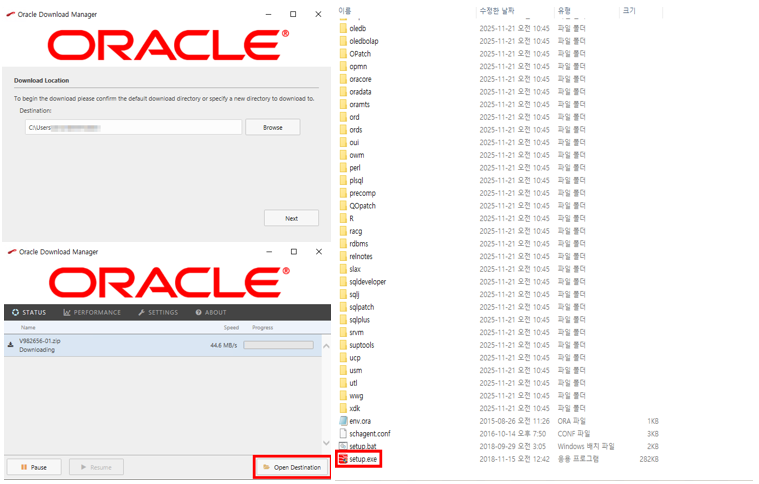Select the schagent.conf file icon
The height and width of the screenshot is (484, 759).
tap(343, 433)
